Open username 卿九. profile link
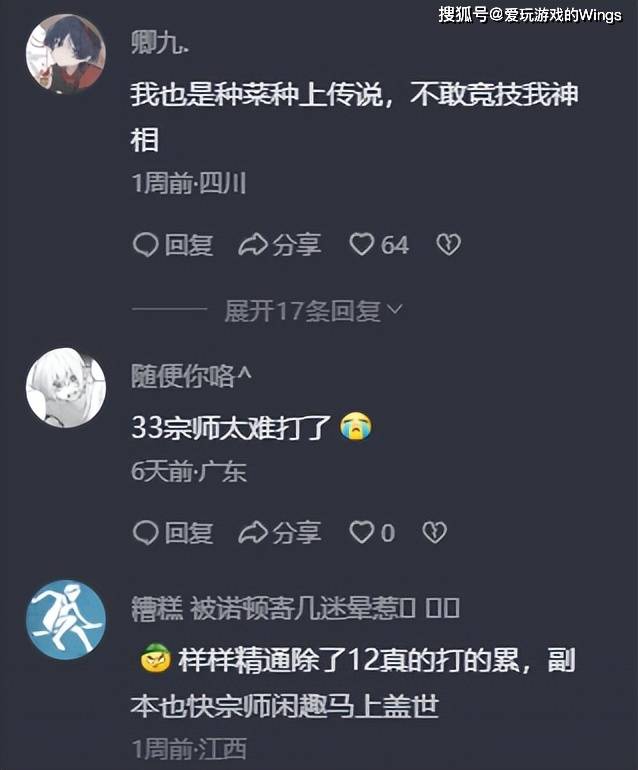 coord(160,44)
